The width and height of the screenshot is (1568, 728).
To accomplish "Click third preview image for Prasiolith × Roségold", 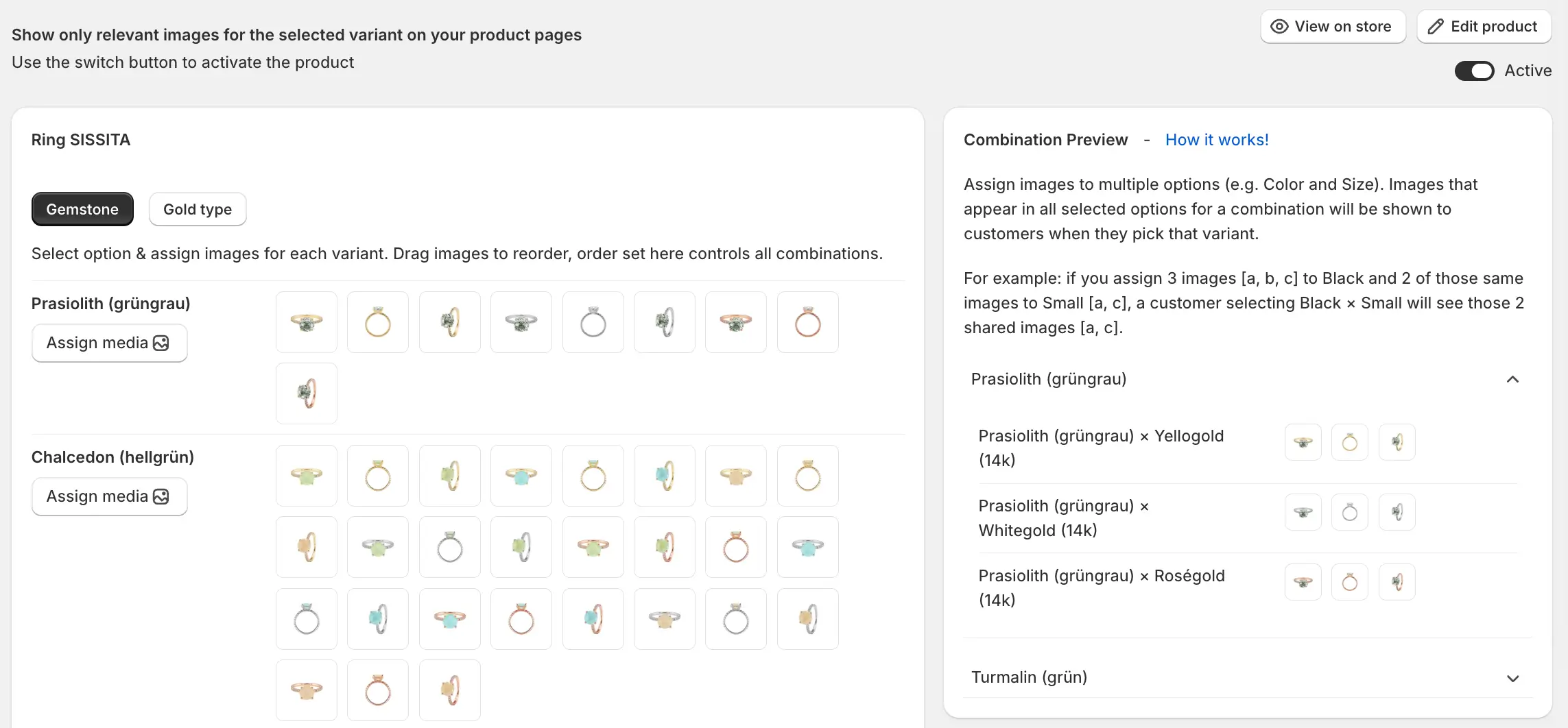I will 1397,582.
